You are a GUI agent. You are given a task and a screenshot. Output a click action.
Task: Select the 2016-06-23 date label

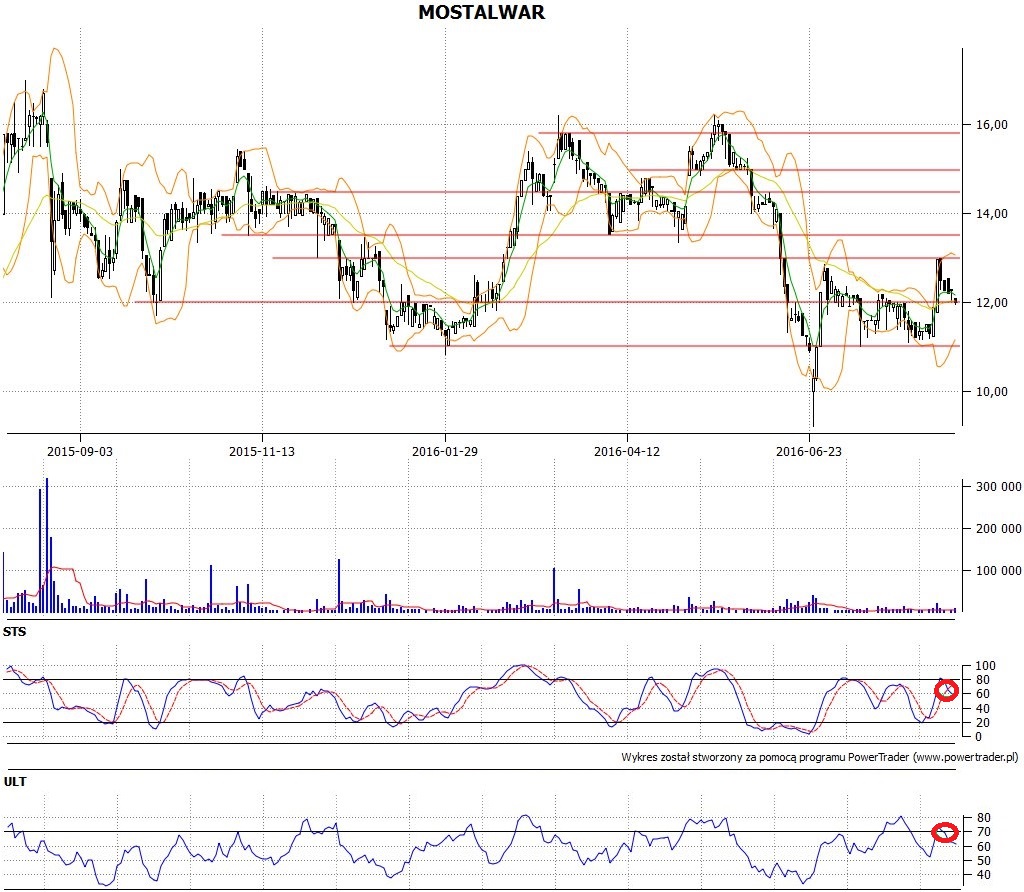(809, 451)
